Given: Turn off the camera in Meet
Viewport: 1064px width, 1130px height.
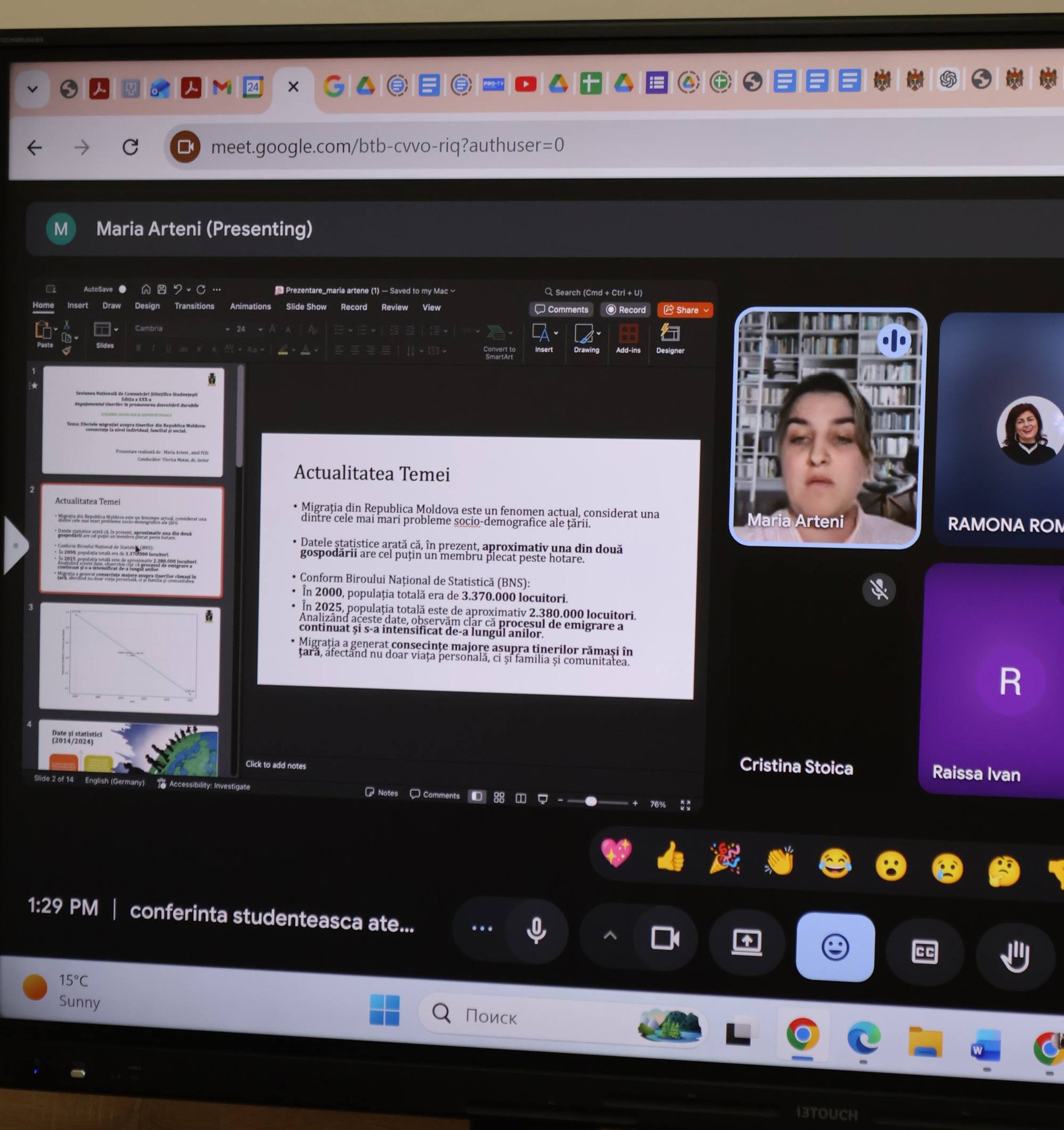Looking at the screenshot, I should pyautogui.click(x=664, y=938).
